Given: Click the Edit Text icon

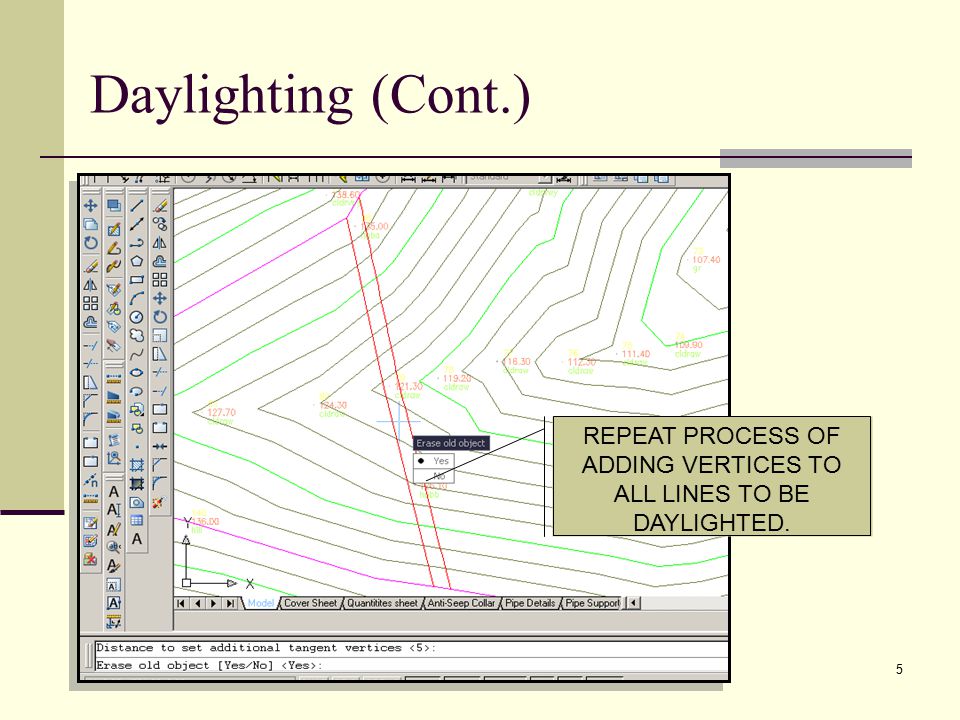Looking at the screenshot, I should [x=113, y=529].
